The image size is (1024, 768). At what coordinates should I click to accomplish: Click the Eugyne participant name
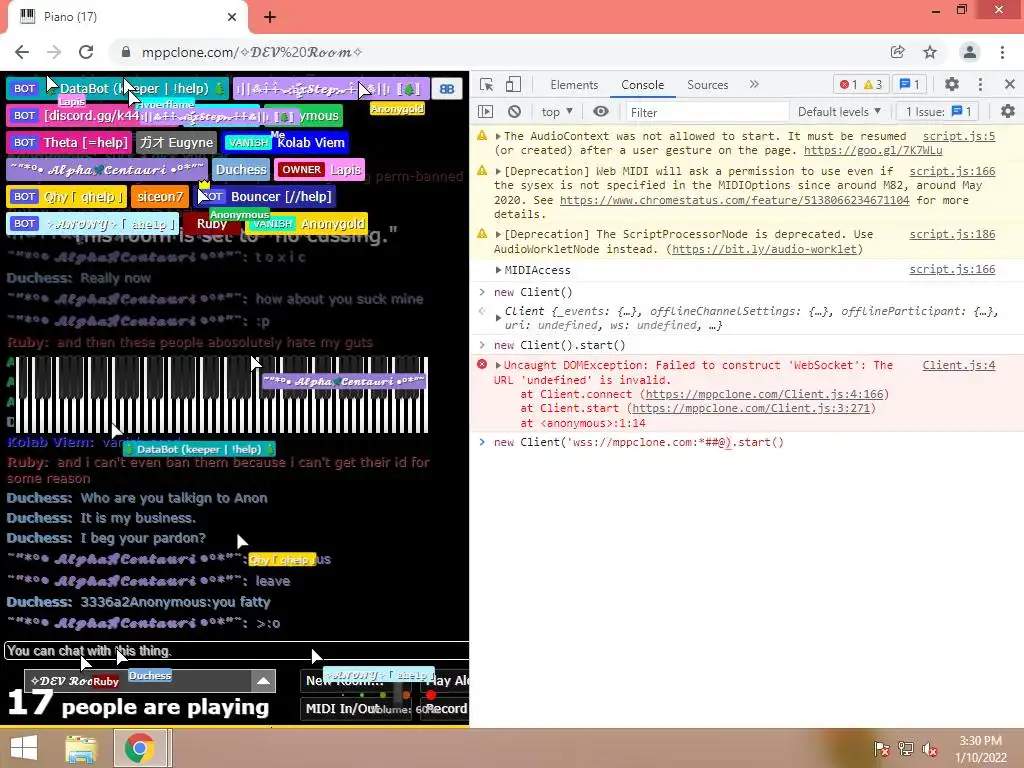click(176, 142)
